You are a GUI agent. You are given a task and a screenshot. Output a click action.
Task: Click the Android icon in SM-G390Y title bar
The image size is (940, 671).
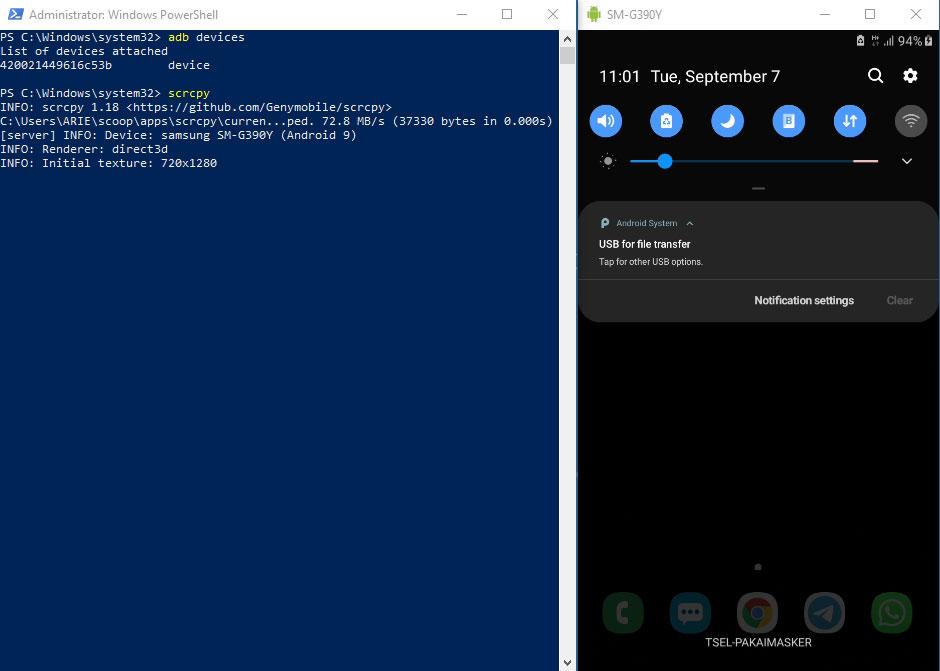pos(593,14)
